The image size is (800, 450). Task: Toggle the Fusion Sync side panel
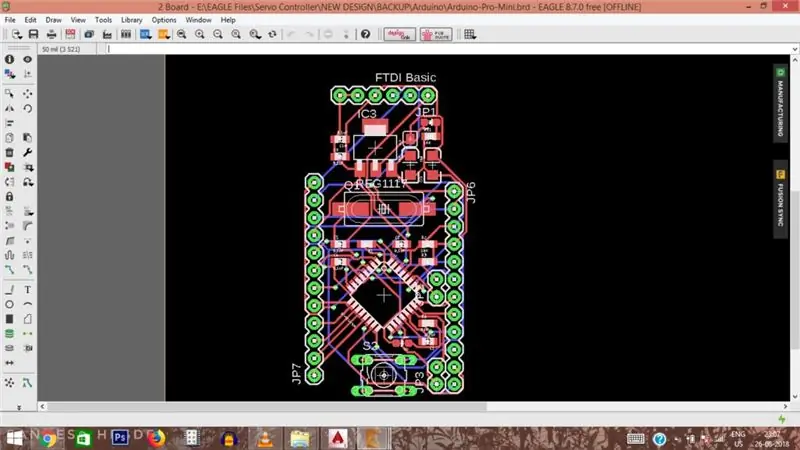coord(780,200)
